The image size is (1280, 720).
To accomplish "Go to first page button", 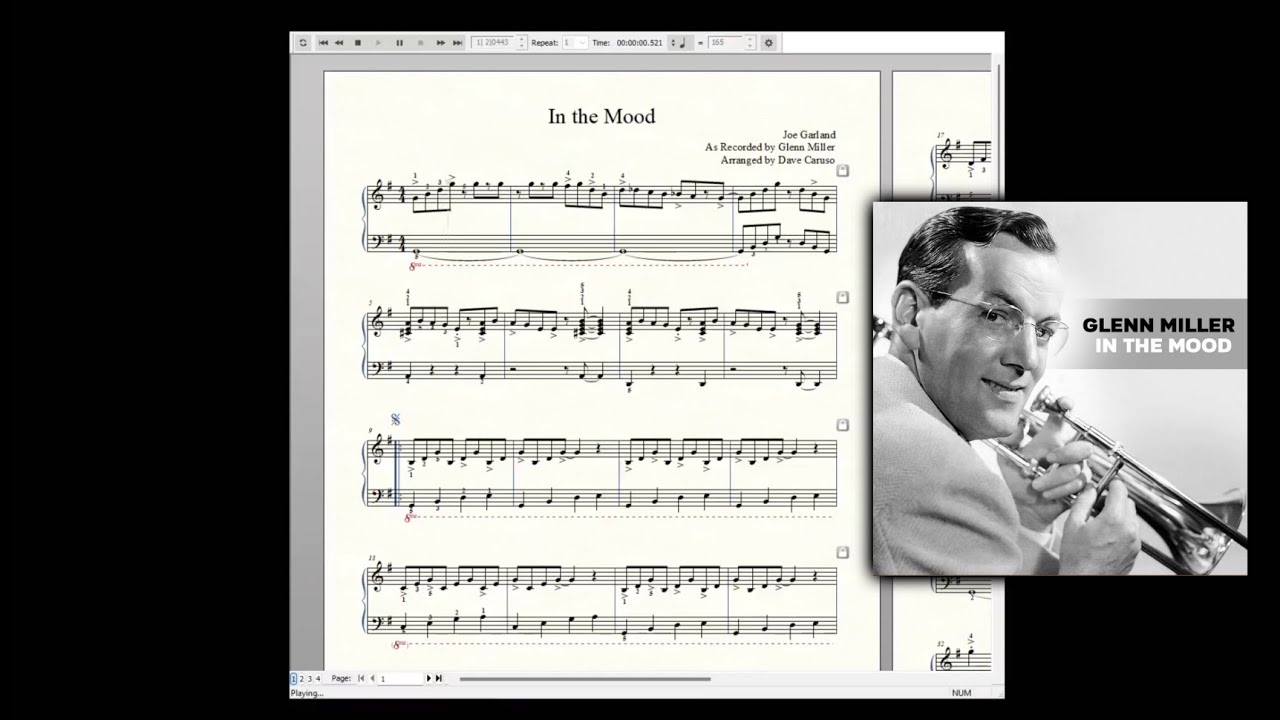I will (x=361, y=678).
